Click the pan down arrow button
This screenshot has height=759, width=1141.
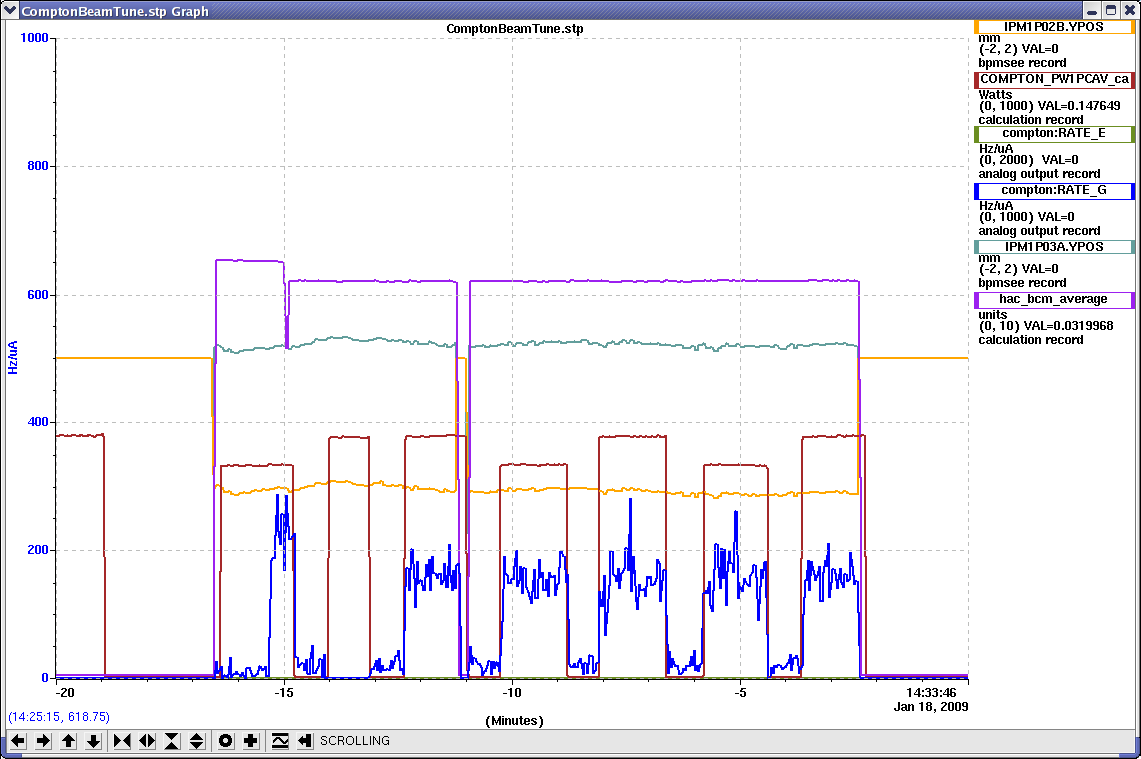(x=93, y=741)
